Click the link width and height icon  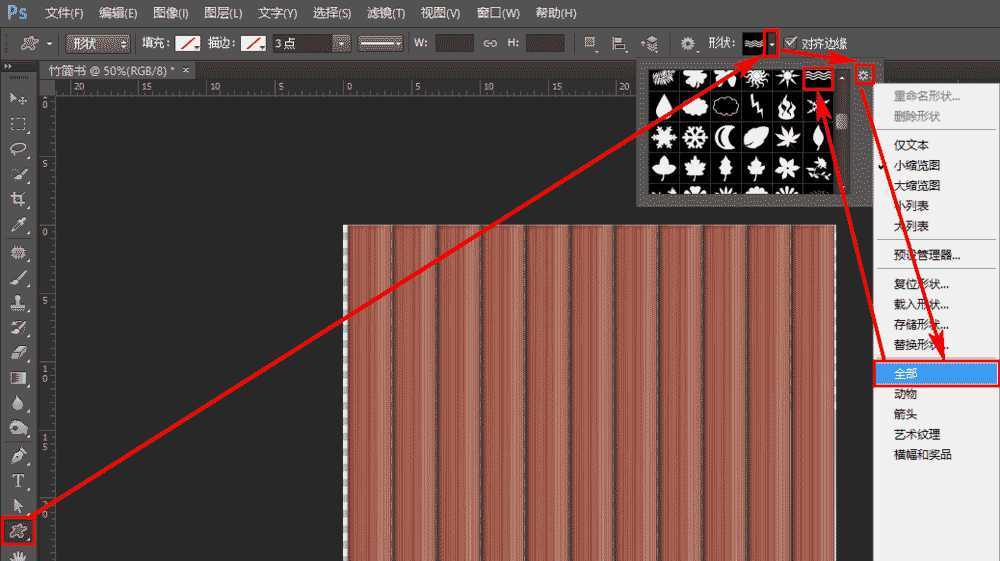490,43
